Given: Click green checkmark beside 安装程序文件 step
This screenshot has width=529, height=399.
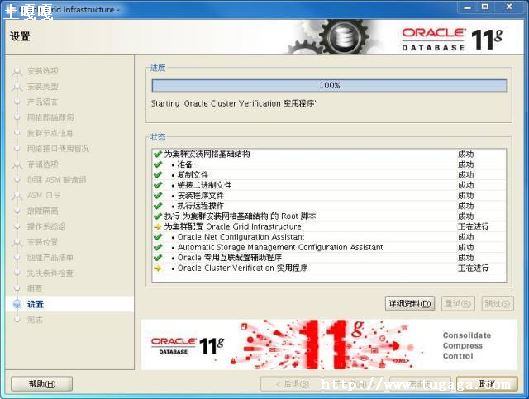Looking at the screenshot, I should coord(158,196).
